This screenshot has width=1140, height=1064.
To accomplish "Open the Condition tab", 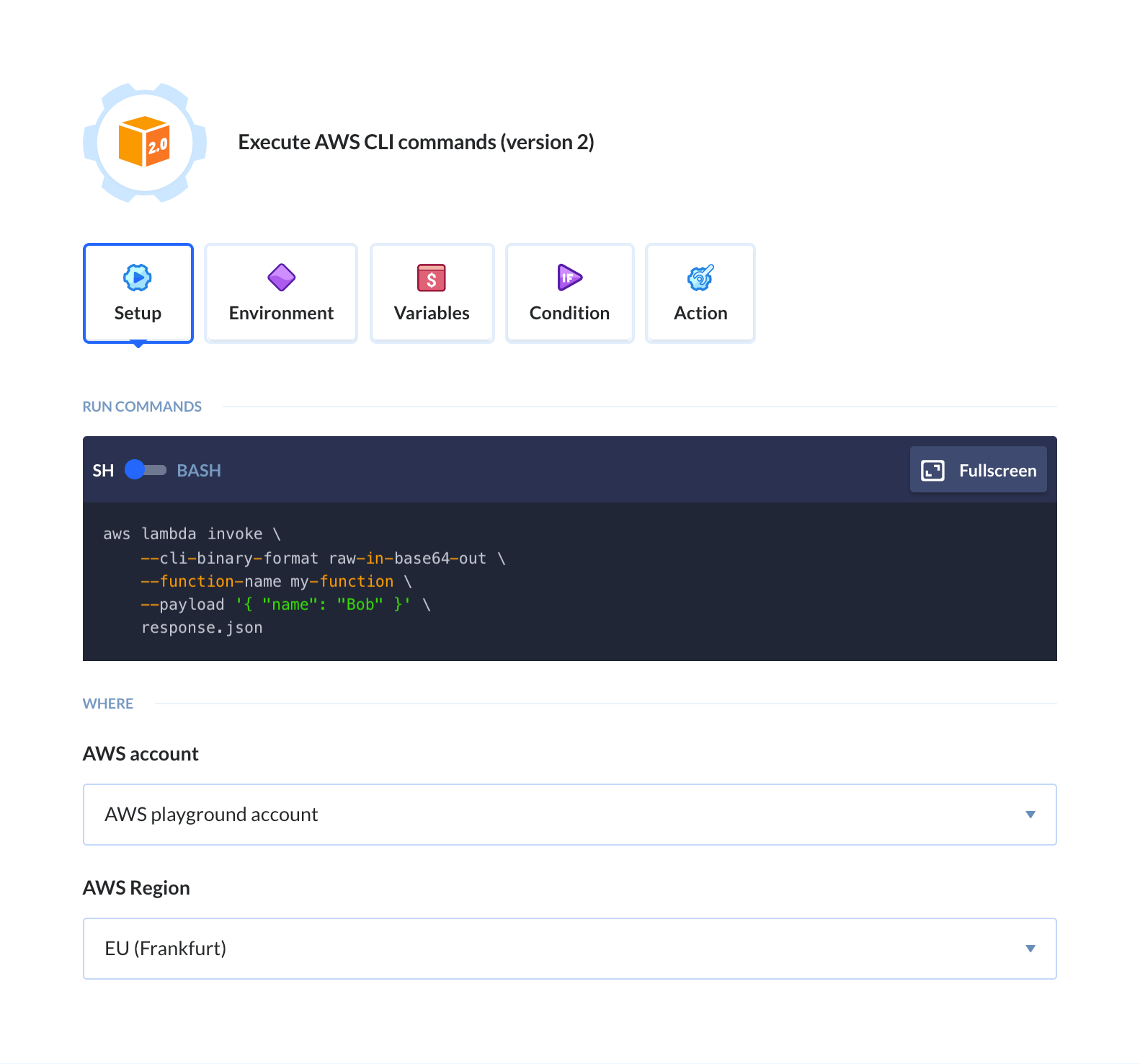I will pos(570,293).
